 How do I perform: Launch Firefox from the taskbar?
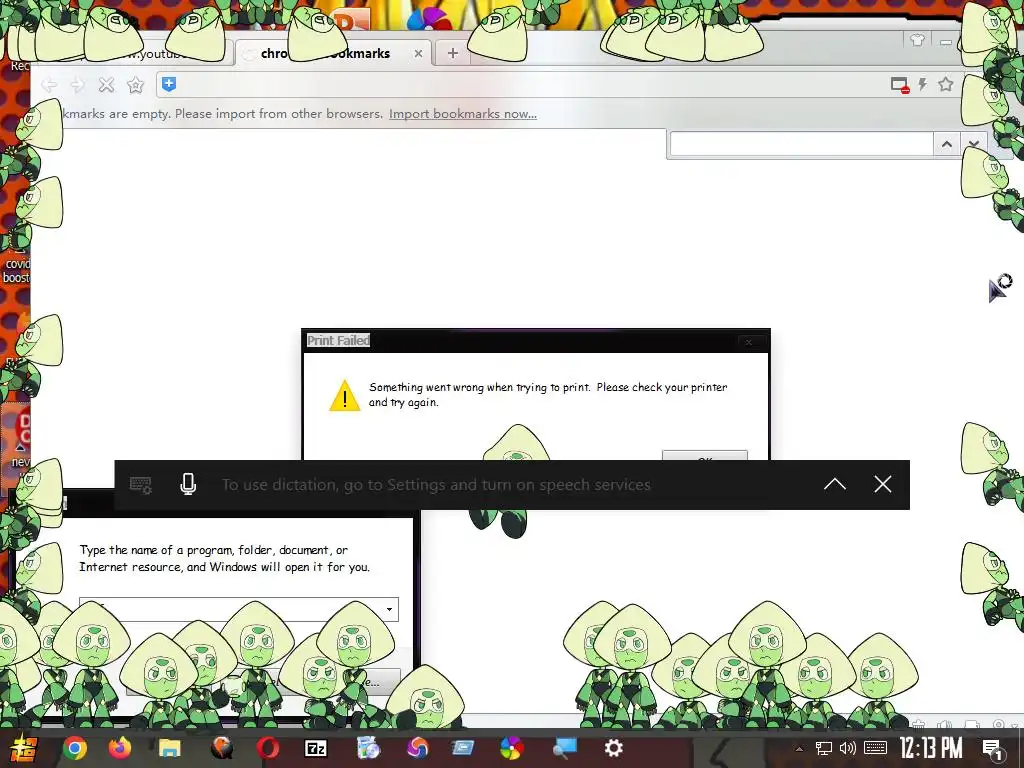coord(120,748)
